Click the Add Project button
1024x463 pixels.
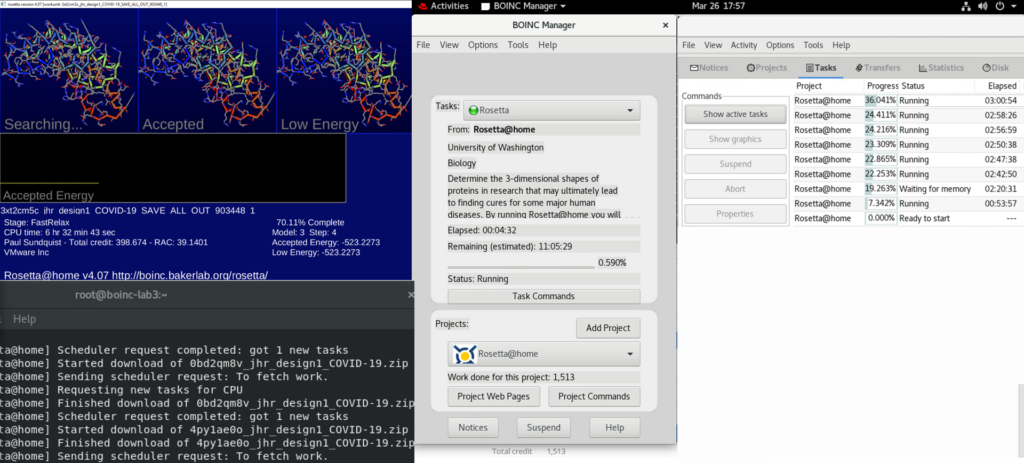point(608,328)
